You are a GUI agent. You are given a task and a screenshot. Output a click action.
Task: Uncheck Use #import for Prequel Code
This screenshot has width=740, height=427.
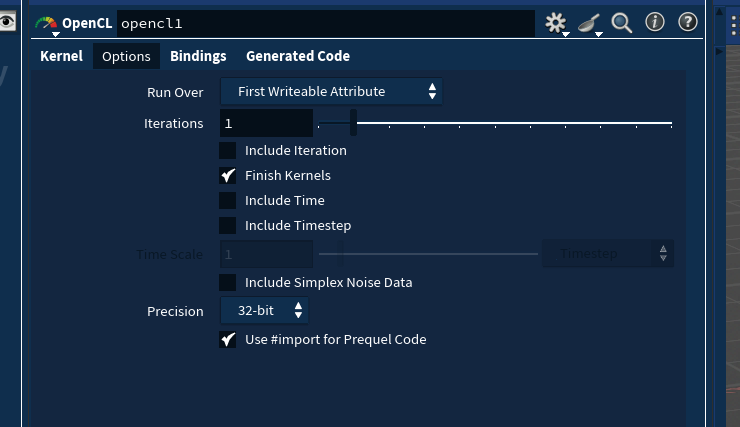point(228,340)
